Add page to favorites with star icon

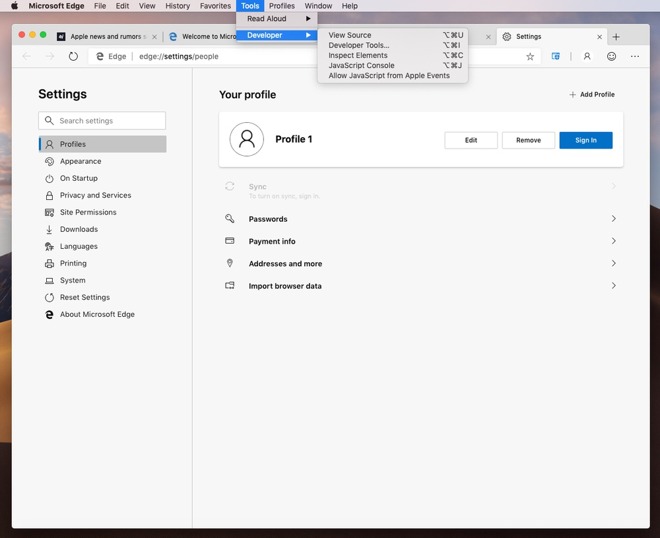coord(530,56)
